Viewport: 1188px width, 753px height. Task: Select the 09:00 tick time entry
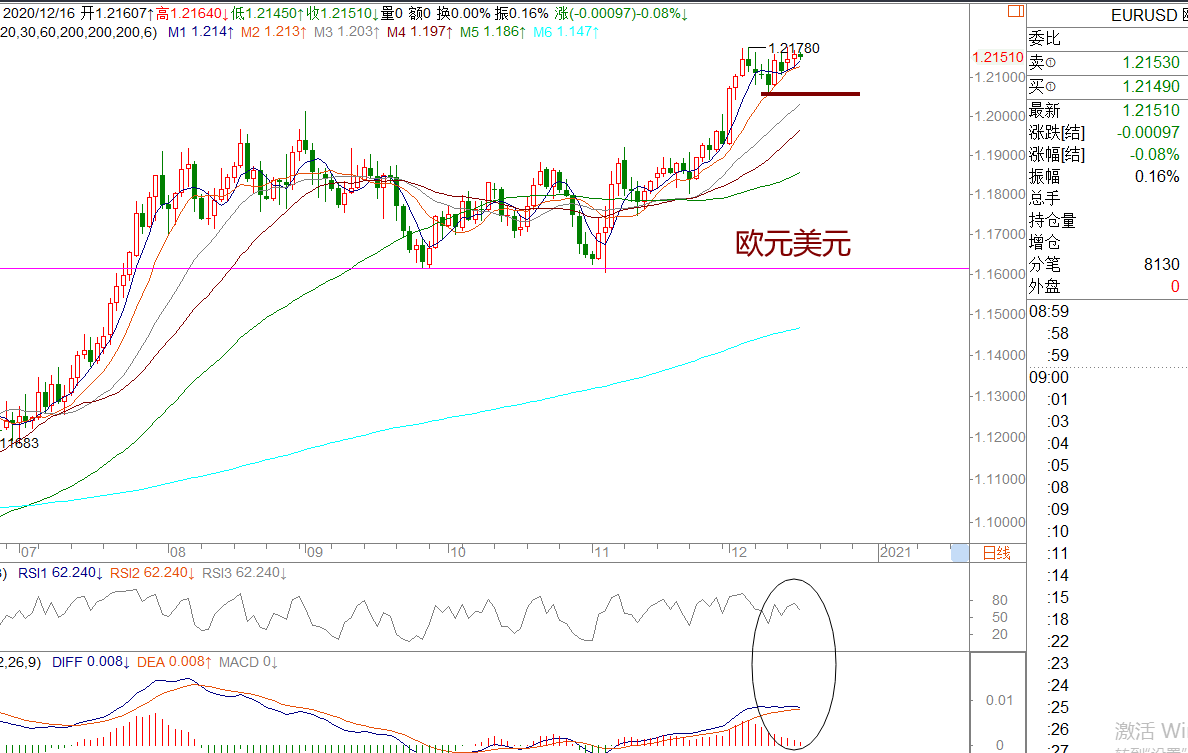click(x=1049, y=377)
